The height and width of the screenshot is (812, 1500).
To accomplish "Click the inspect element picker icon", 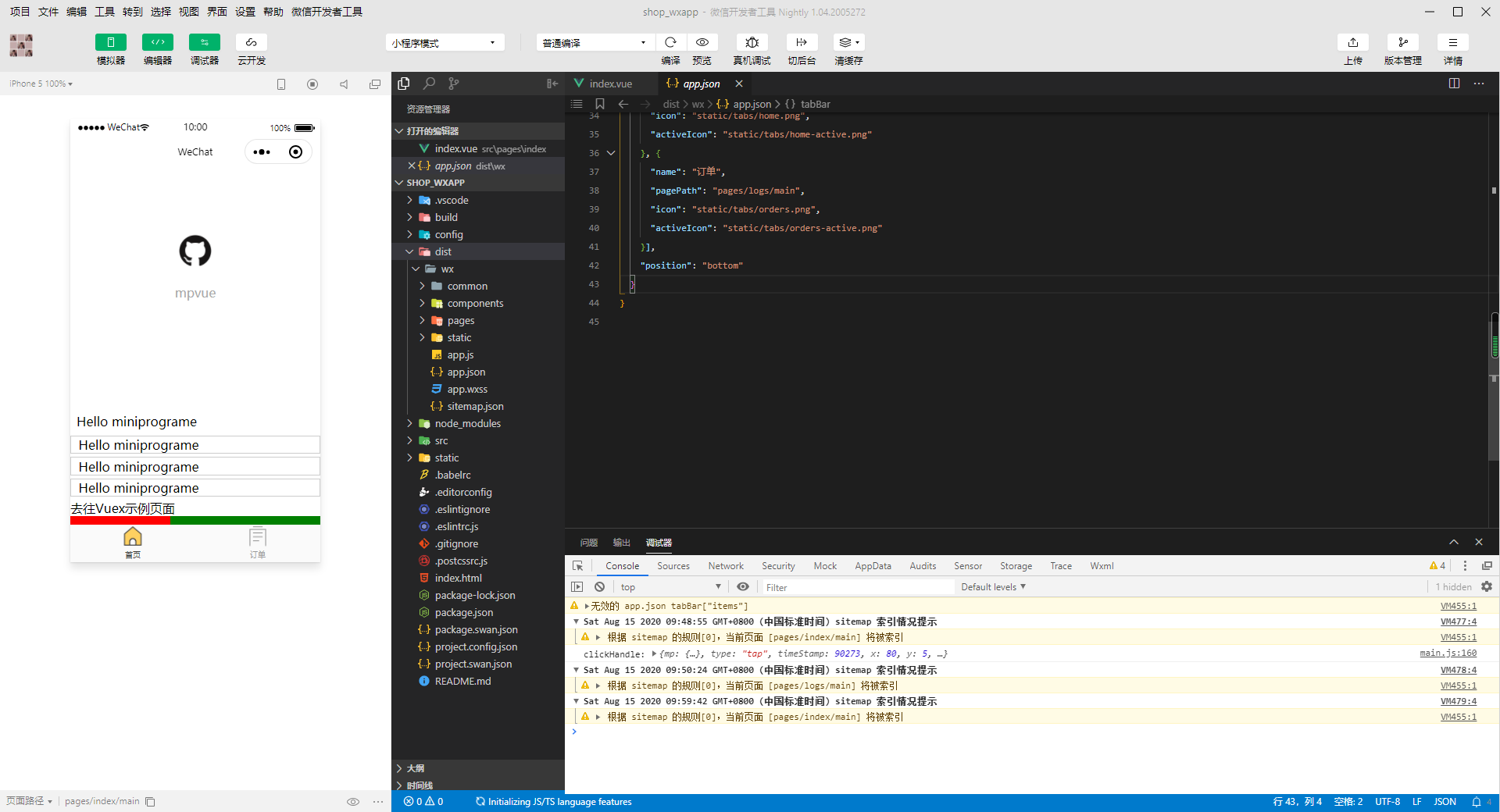I will pos(578,566).
